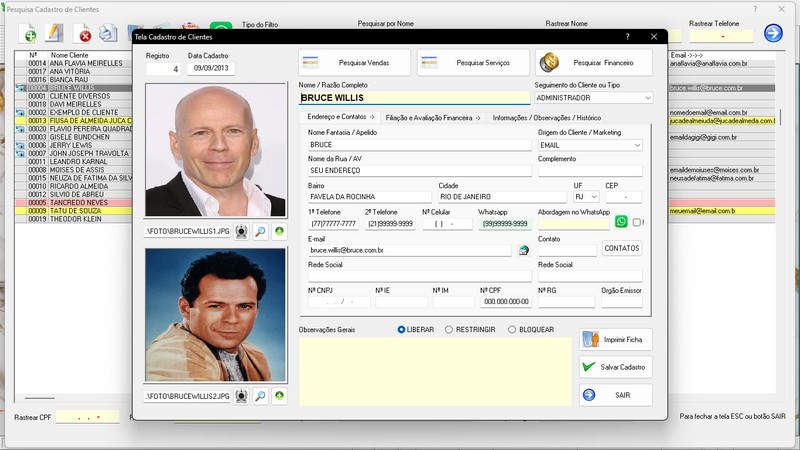800x450 pixels.
Task: Open the UF state dropdown
Action: [594, 197]
